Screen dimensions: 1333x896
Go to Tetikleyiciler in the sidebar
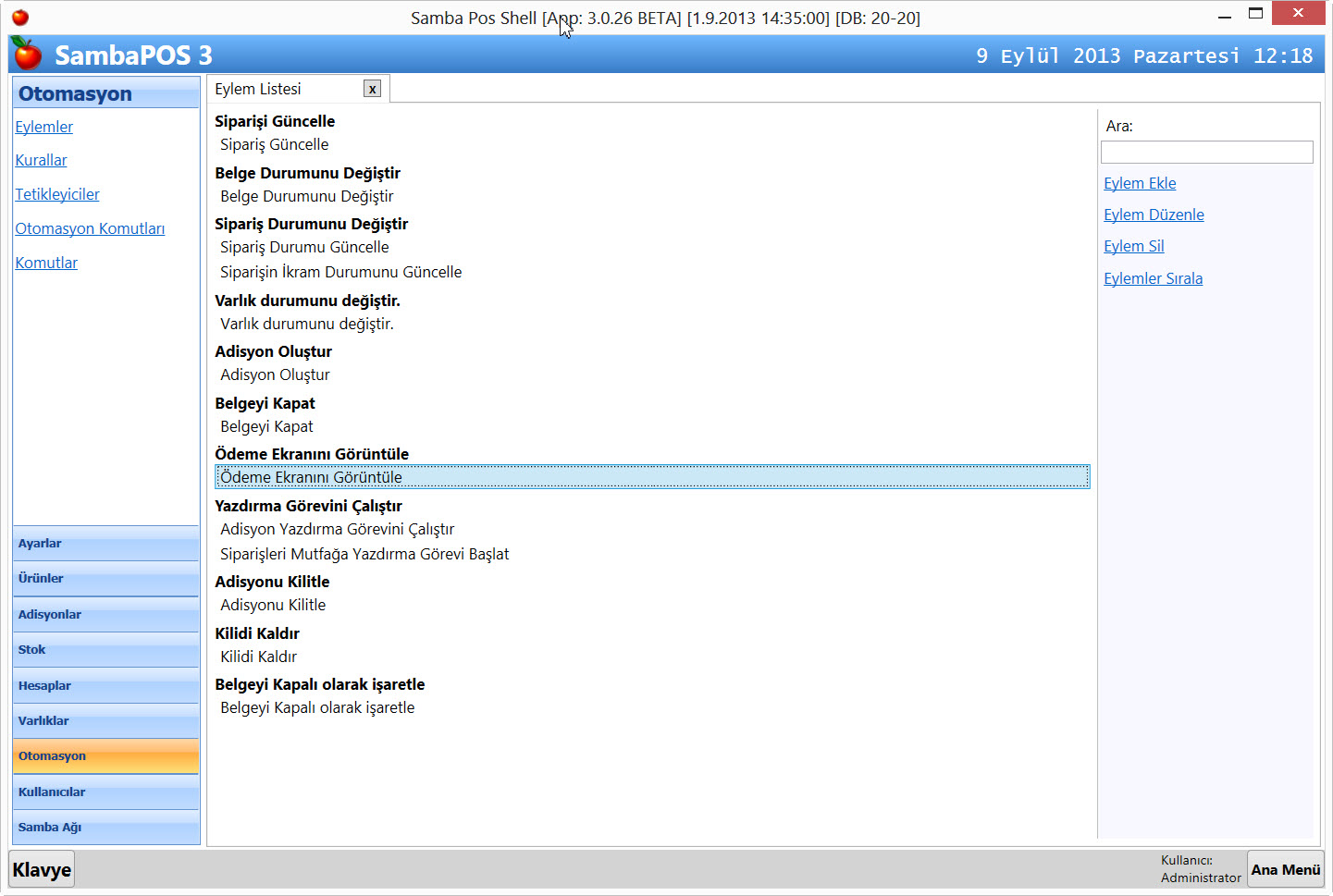[x=56, y=194]
